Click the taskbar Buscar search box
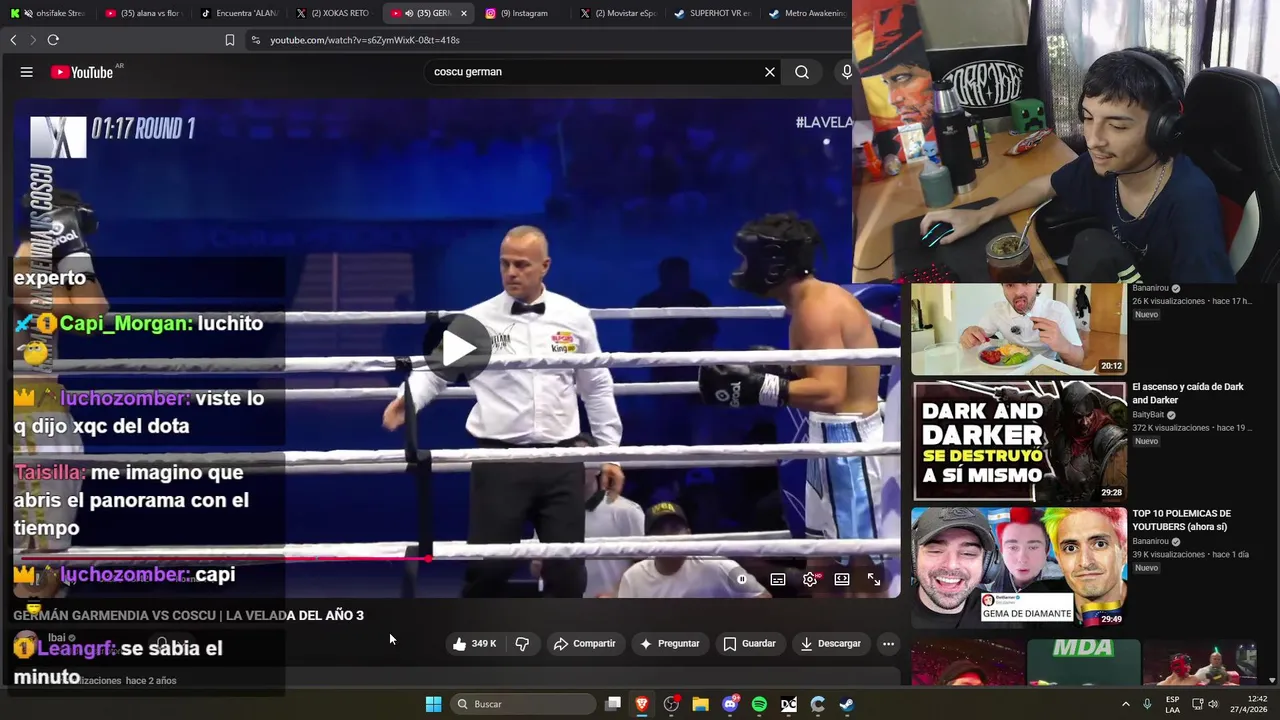The width and height of the screenshot is (1280, 720). coord(522,704)
